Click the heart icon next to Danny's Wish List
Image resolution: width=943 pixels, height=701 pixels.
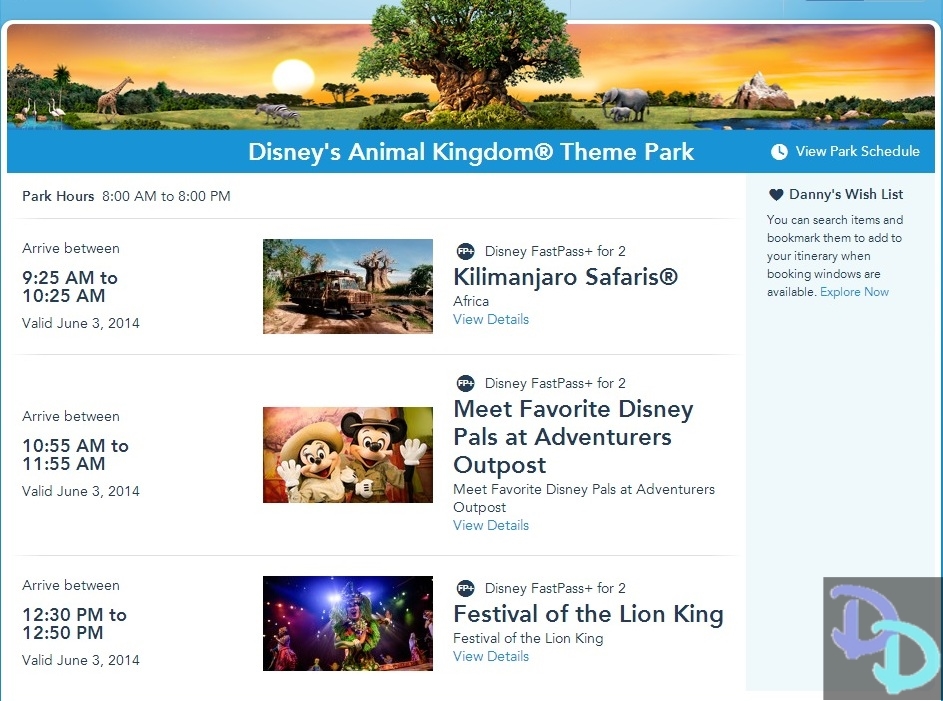pos(776,195)
